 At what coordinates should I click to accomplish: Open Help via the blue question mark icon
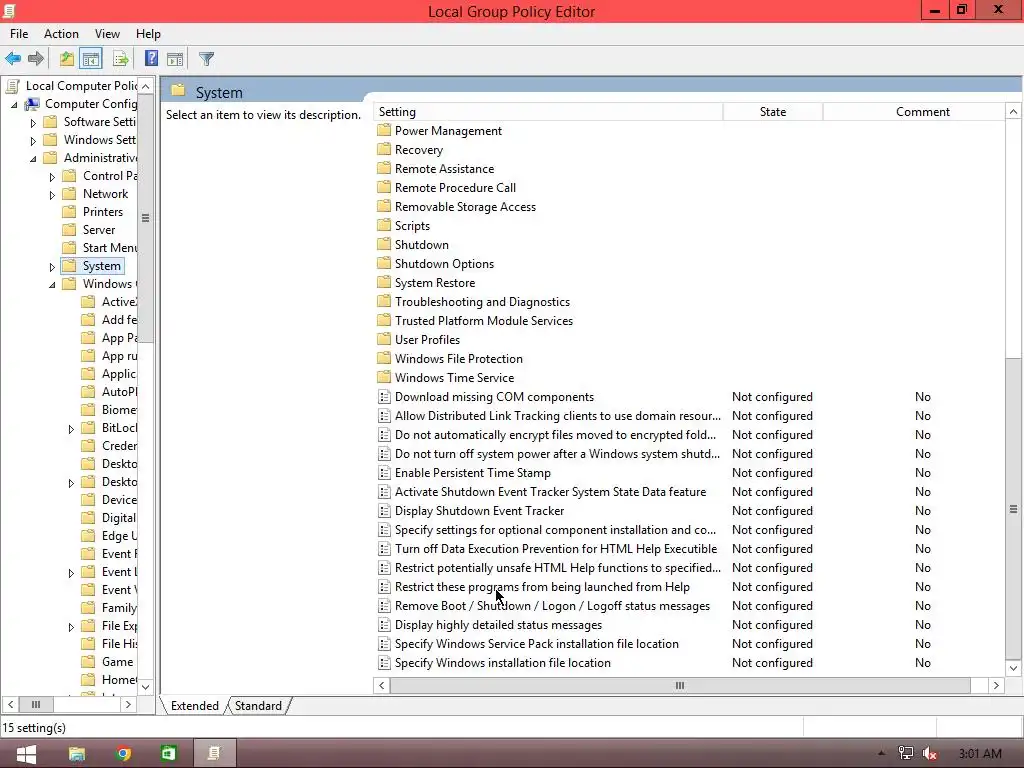(151, 59)
